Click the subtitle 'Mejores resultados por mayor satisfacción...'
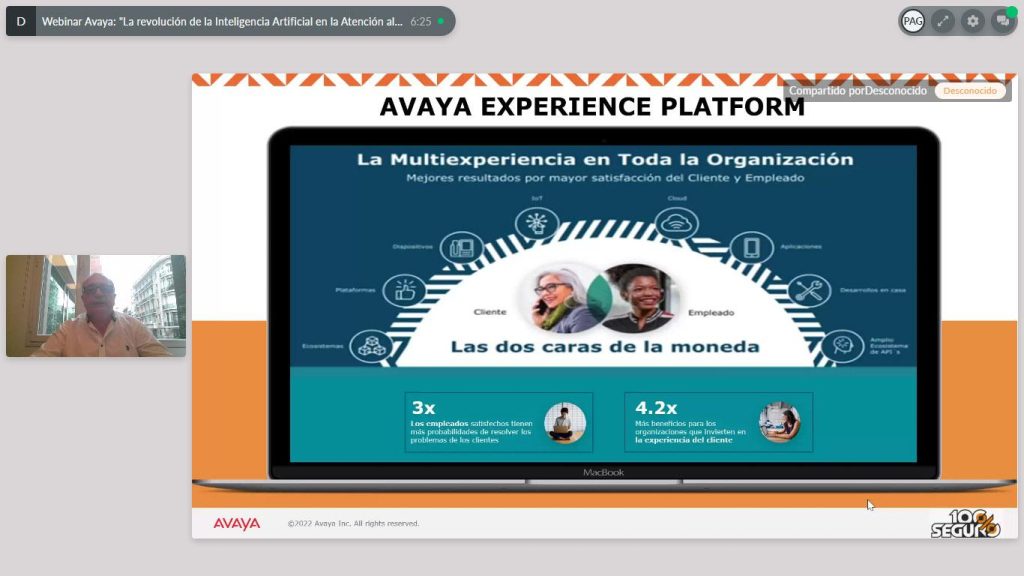 (x=605, y=178)
